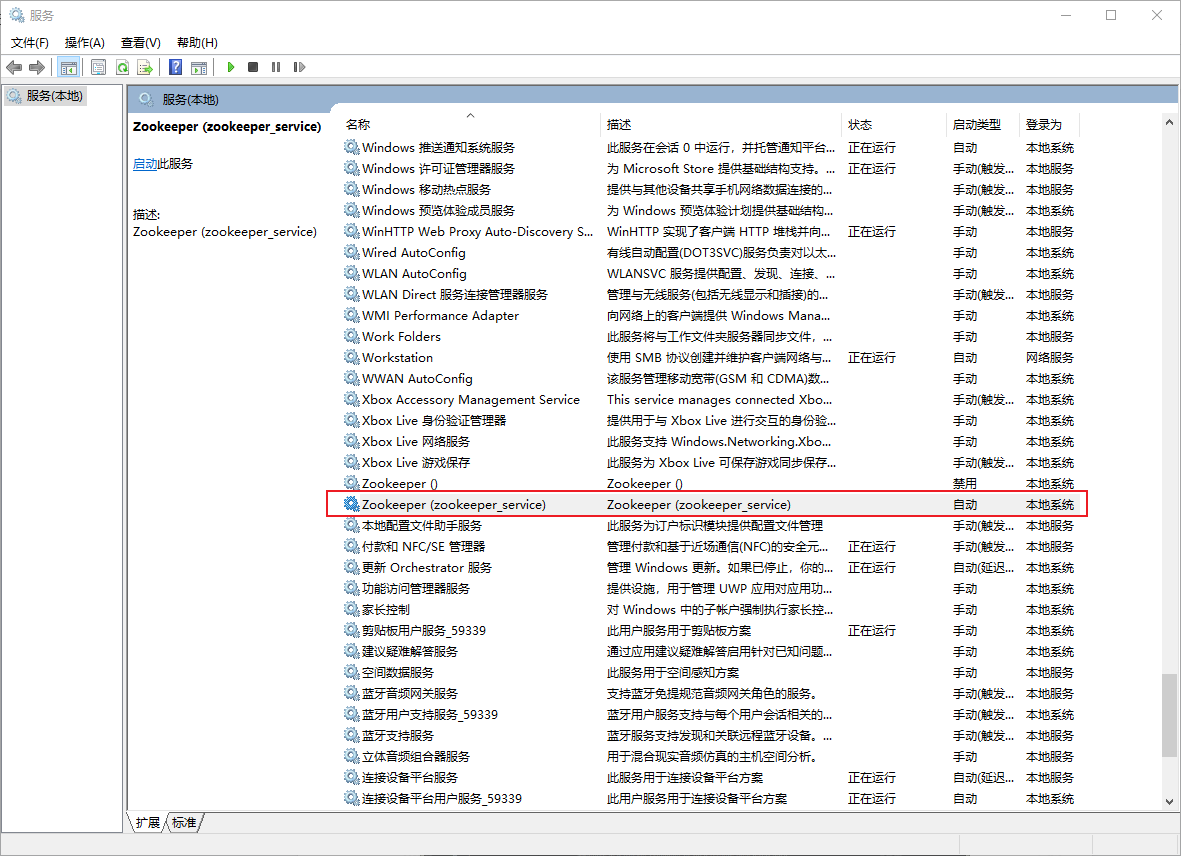This screenshot has height=856, width=1181.
Task: Start service using green play icon
Action: pyautogui.click(x=230, y=67)
